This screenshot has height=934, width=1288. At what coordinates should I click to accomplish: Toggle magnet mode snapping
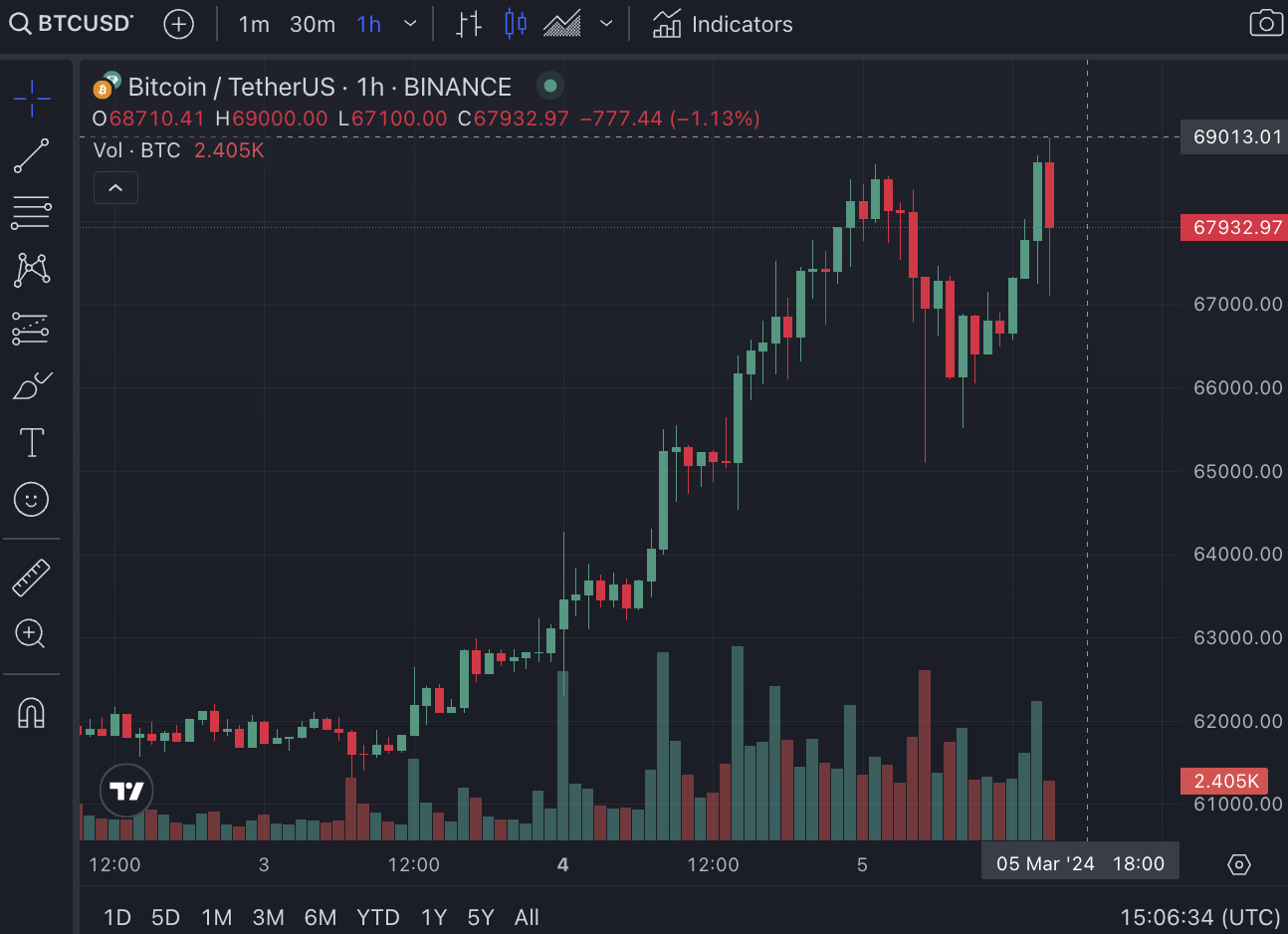[32, 712]
